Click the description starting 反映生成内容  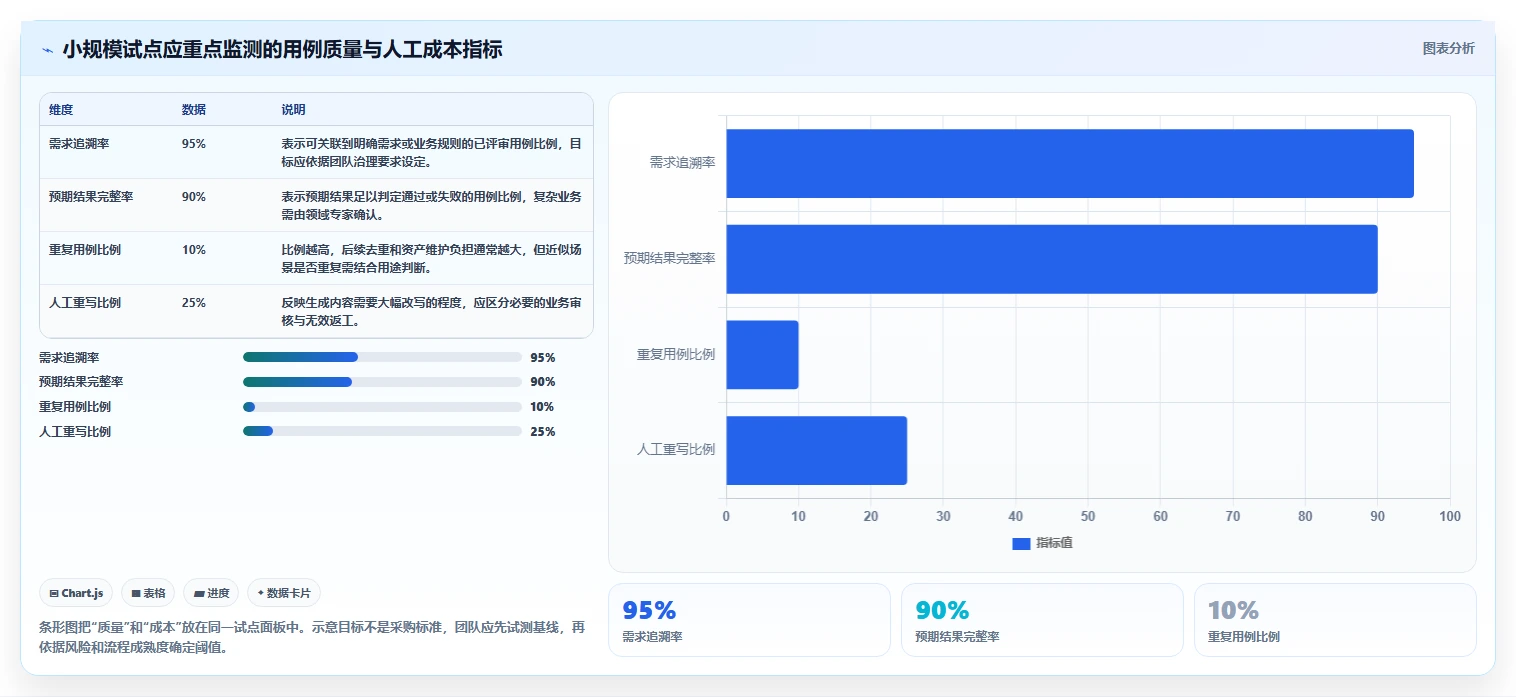coord(432,311)
